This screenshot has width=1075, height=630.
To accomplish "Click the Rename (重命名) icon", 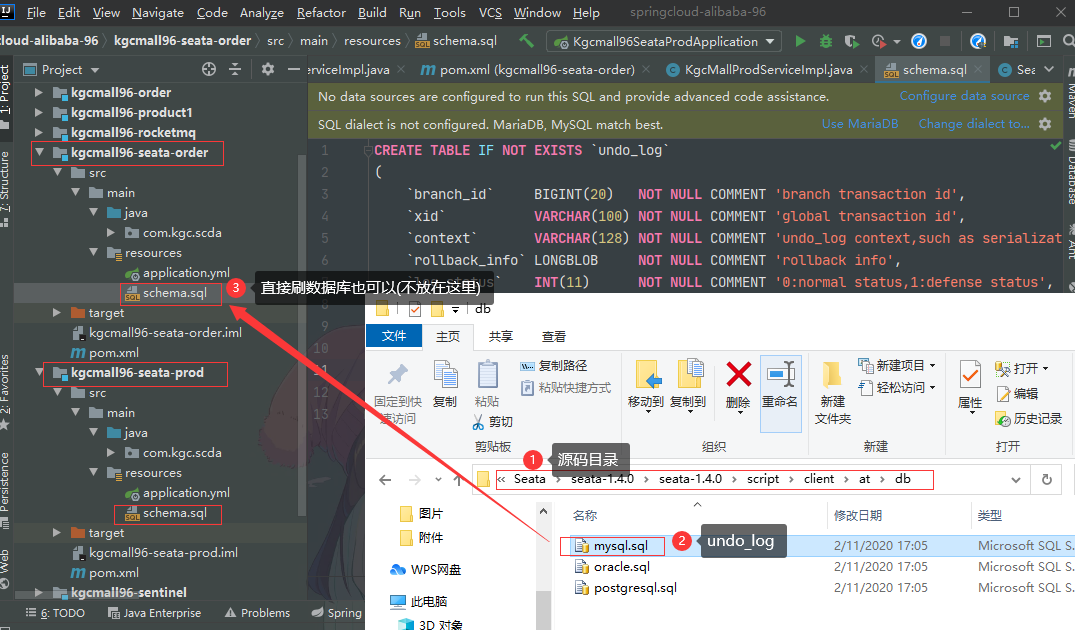I will point(781,374).
